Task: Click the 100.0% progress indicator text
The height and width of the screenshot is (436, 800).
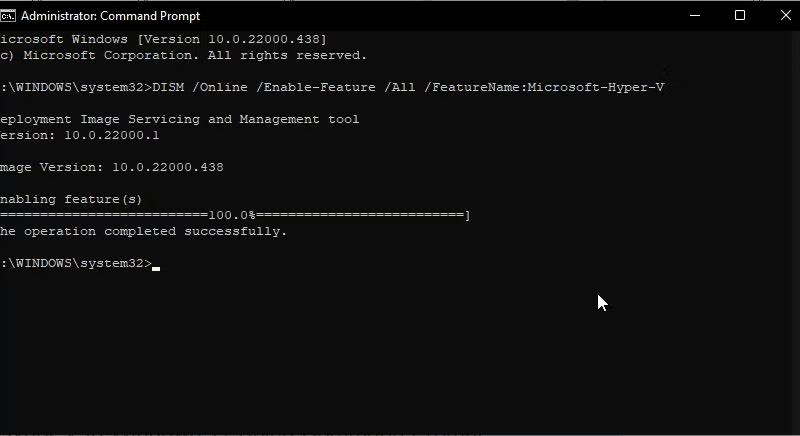Action: [232, 215]
